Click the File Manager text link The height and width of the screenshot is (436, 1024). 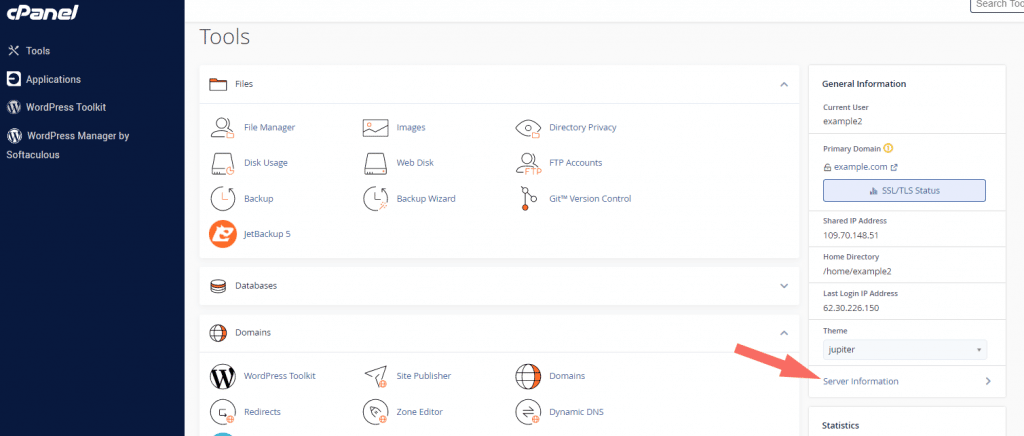pyautogui.click(x=269, y=127)
